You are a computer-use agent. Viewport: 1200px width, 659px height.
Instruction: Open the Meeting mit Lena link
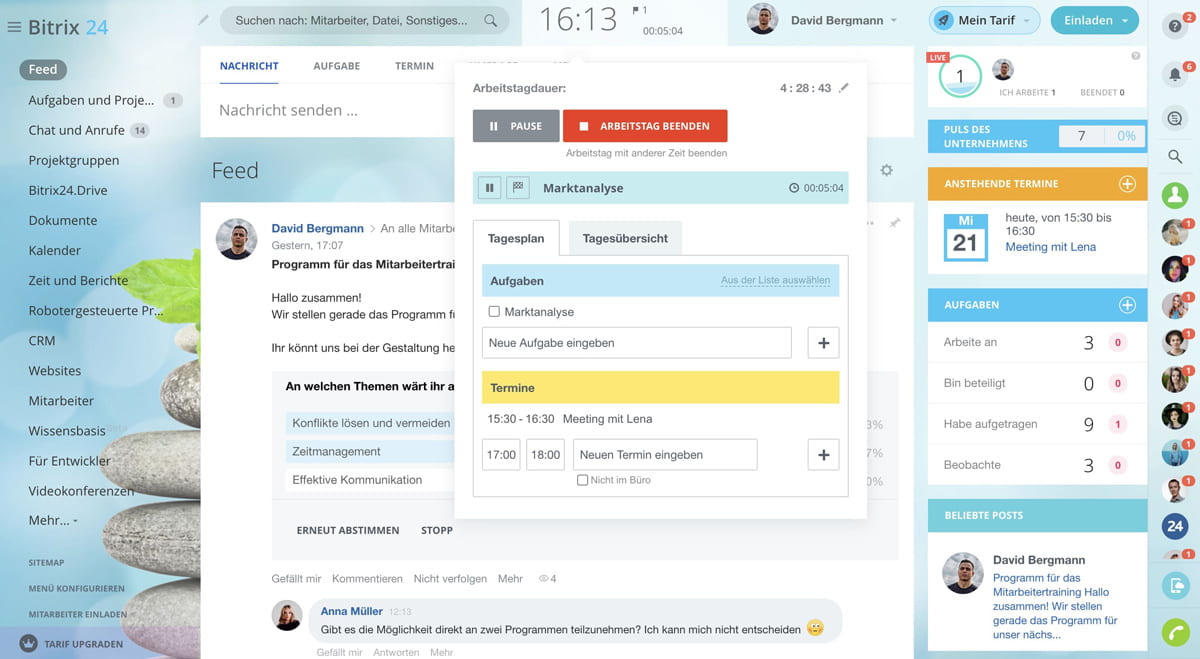[x=1050, y=247]
